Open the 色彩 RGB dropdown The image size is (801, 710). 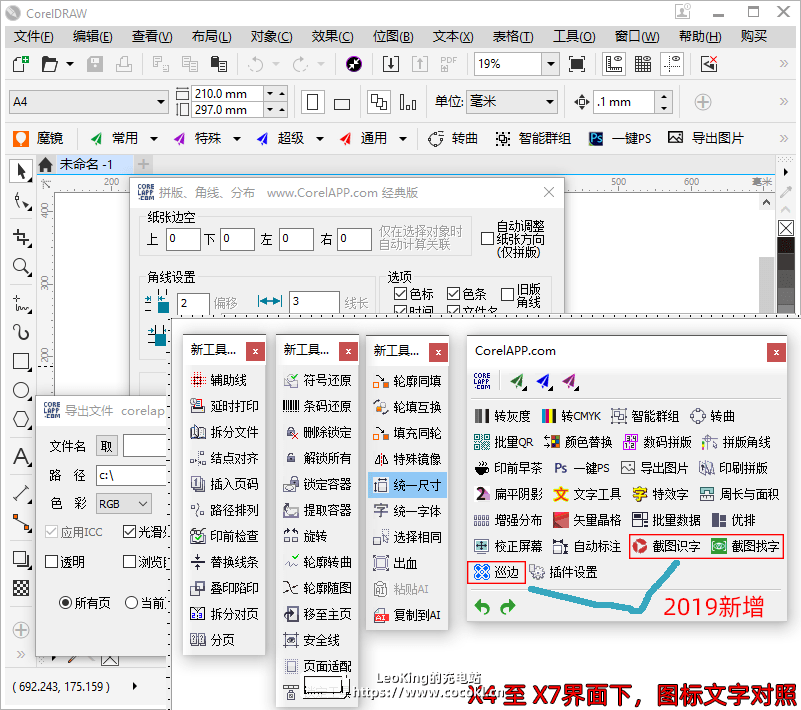coord(124,504)
